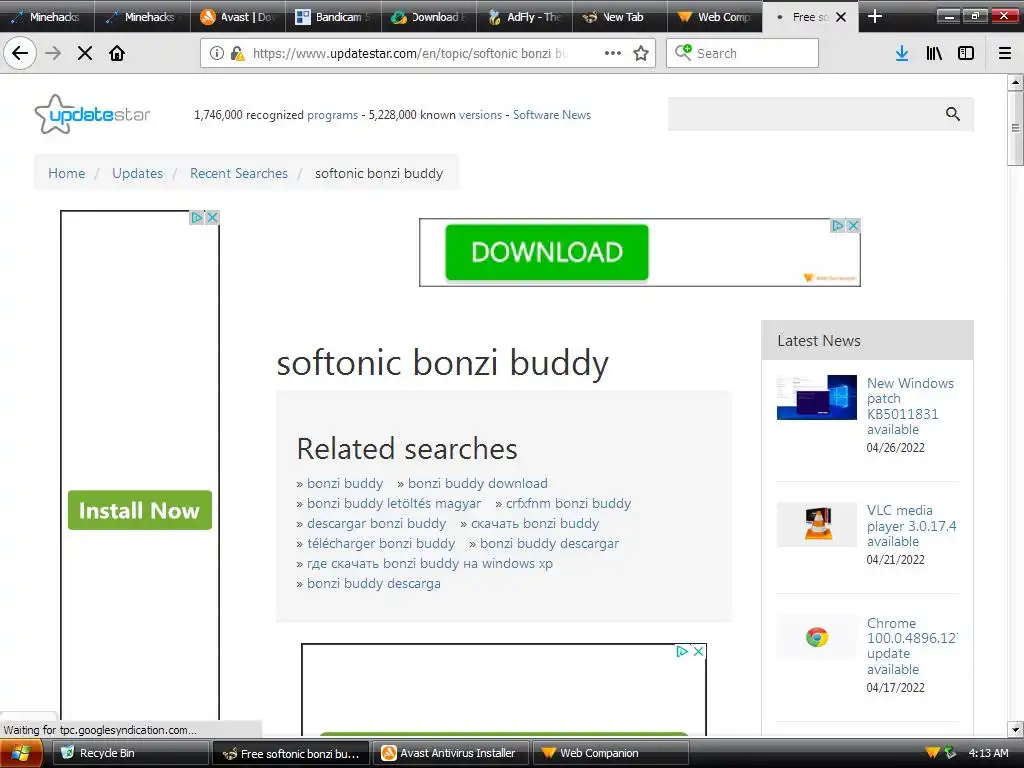This screenshot has height=768, width=1024.
Task: Open the Software News link
Action: click(552, 115)
